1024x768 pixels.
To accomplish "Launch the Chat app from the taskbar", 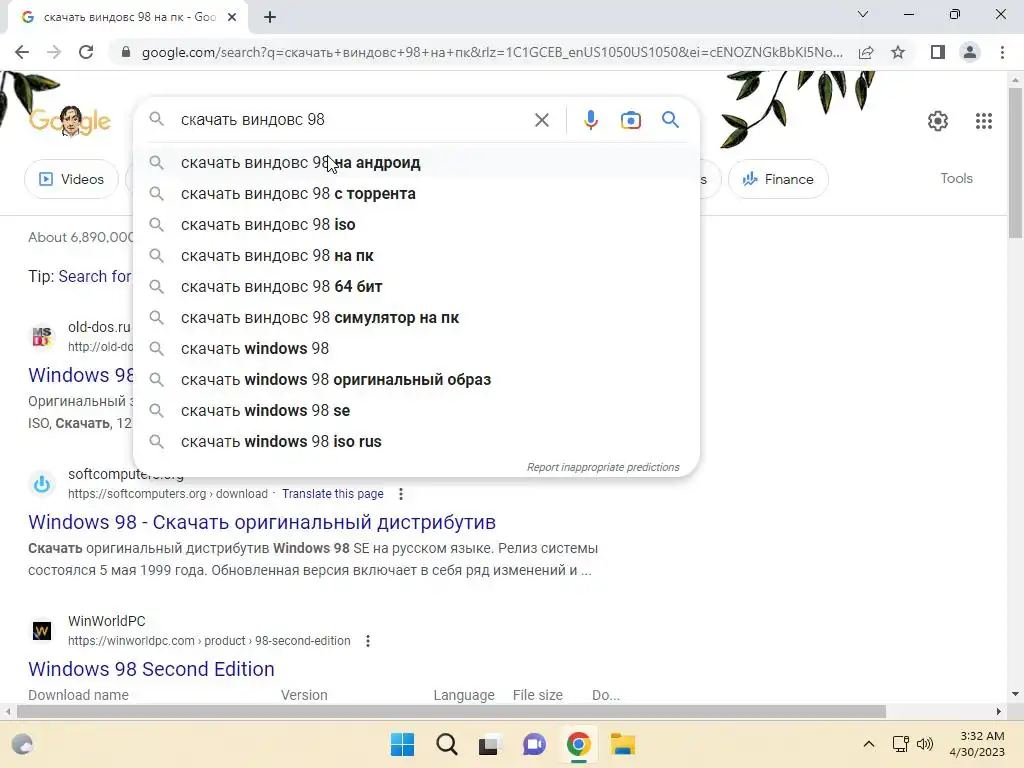I will click(x=534, y=744).
